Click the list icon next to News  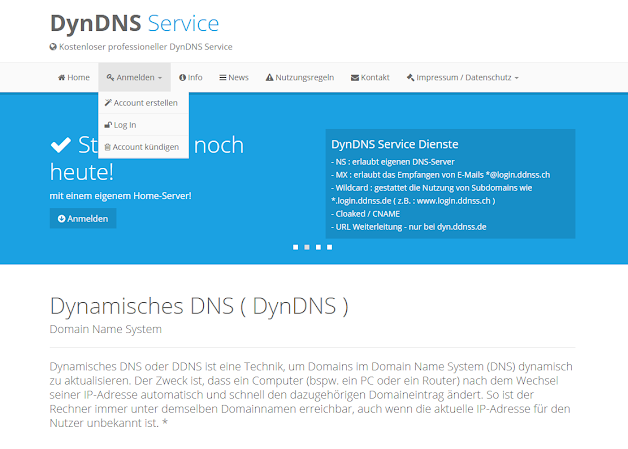(x=223, y=77)
